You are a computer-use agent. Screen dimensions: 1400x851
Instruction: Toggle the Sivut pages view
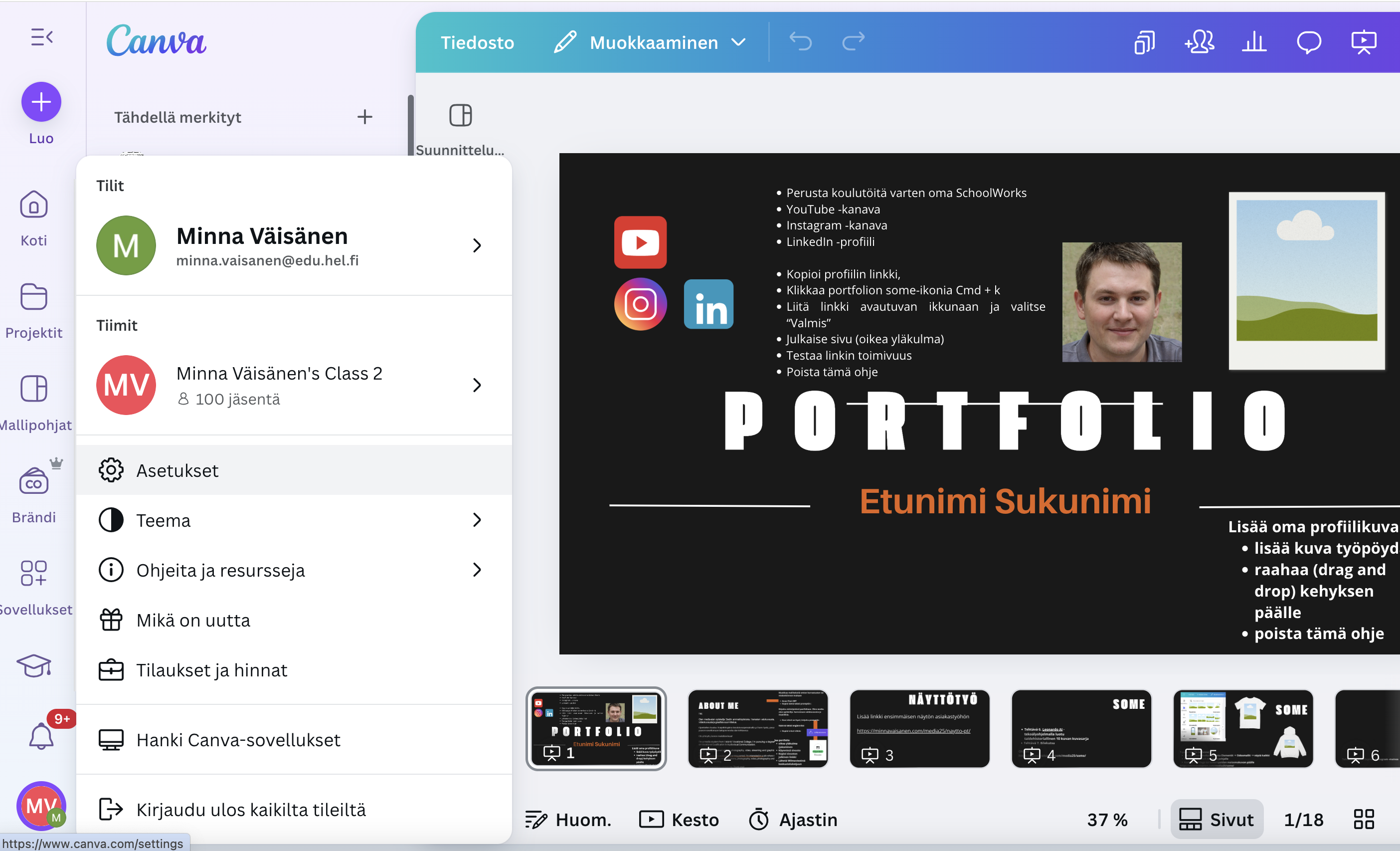(x=1216, y=819)
